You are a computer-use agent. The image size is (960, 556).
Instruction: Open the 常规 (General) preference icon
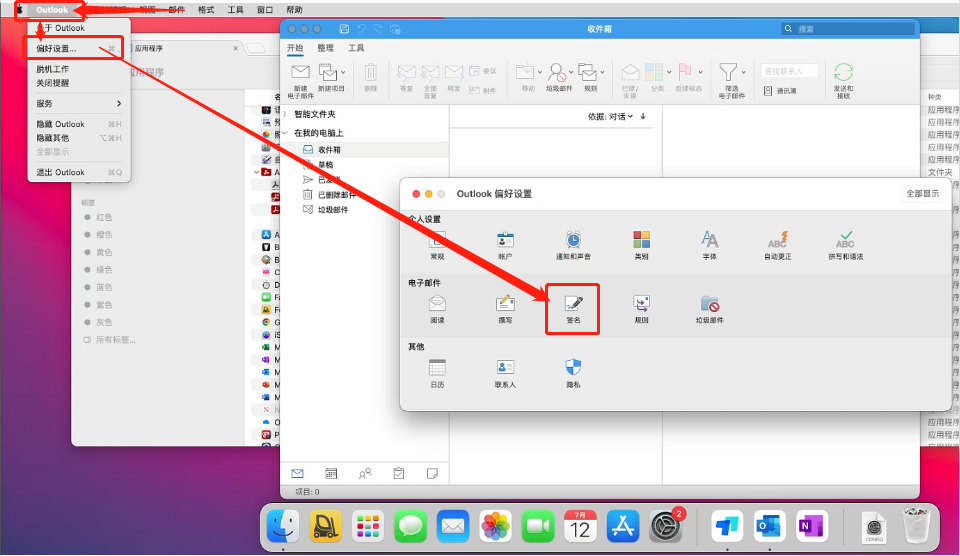pyautogui.click(x=437, y=245)
